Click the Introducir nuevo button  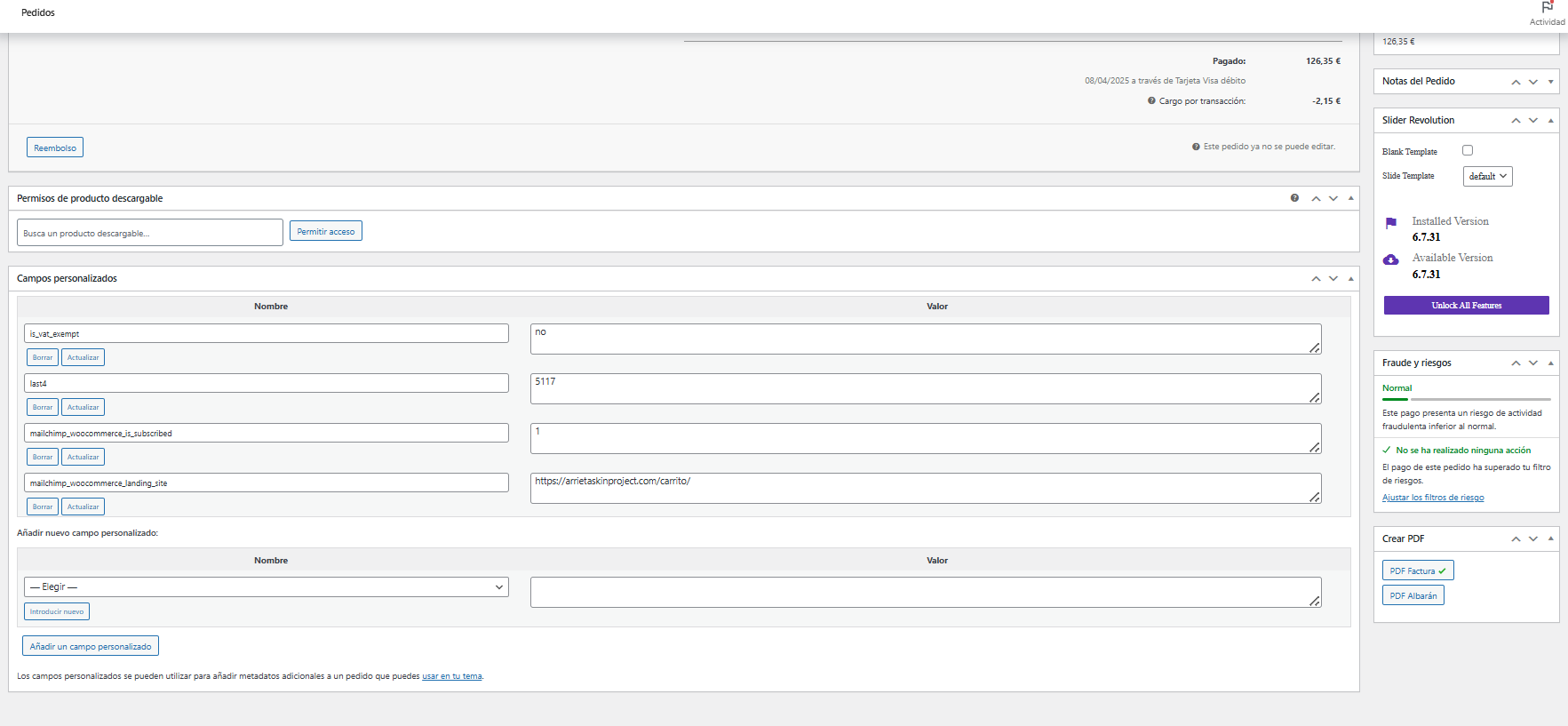tap(57, 611)
